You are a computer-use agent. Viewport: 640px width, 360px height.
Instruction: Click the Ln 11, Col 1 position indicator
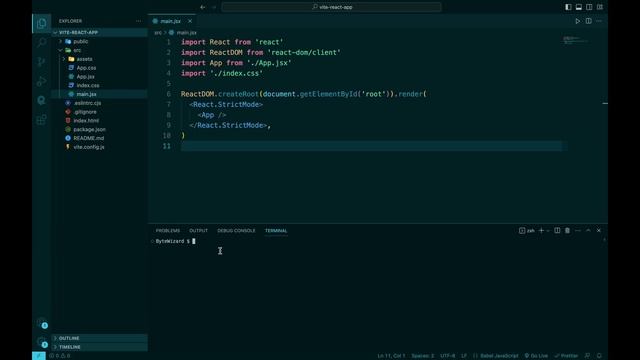coord(391,356)
